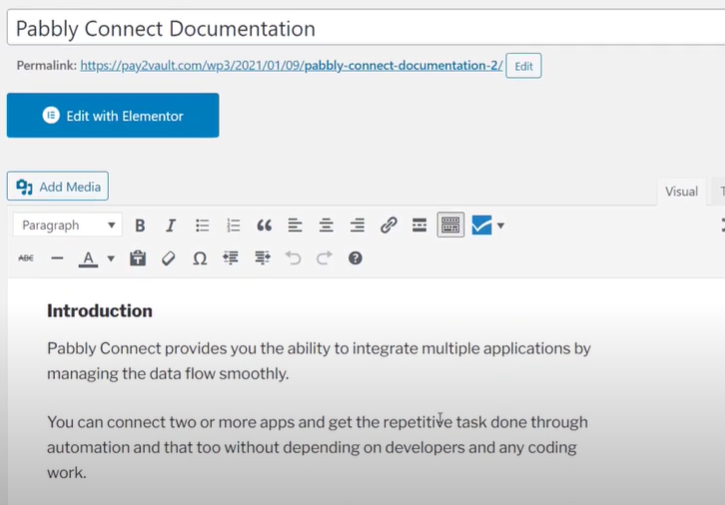The width and height of the screenshot is (725, 505).
Task: Apply blockquote formatting
Action: click(264, 226)
